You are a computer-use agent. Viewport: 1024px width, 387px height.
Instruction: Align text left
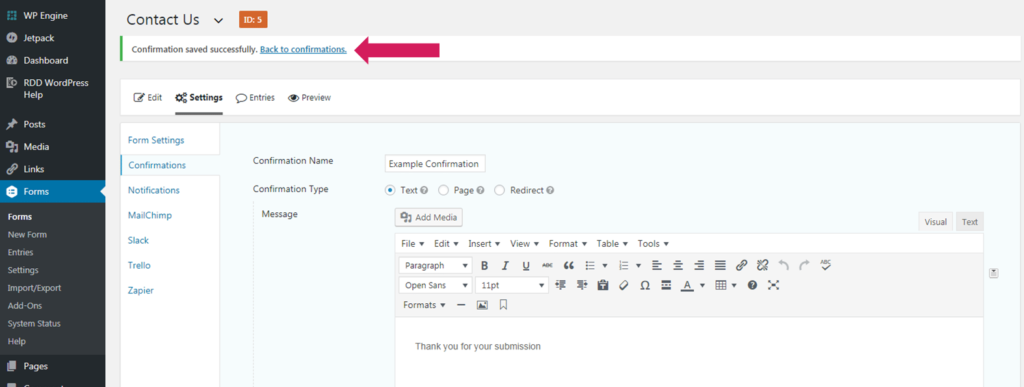tap(657, 266)
